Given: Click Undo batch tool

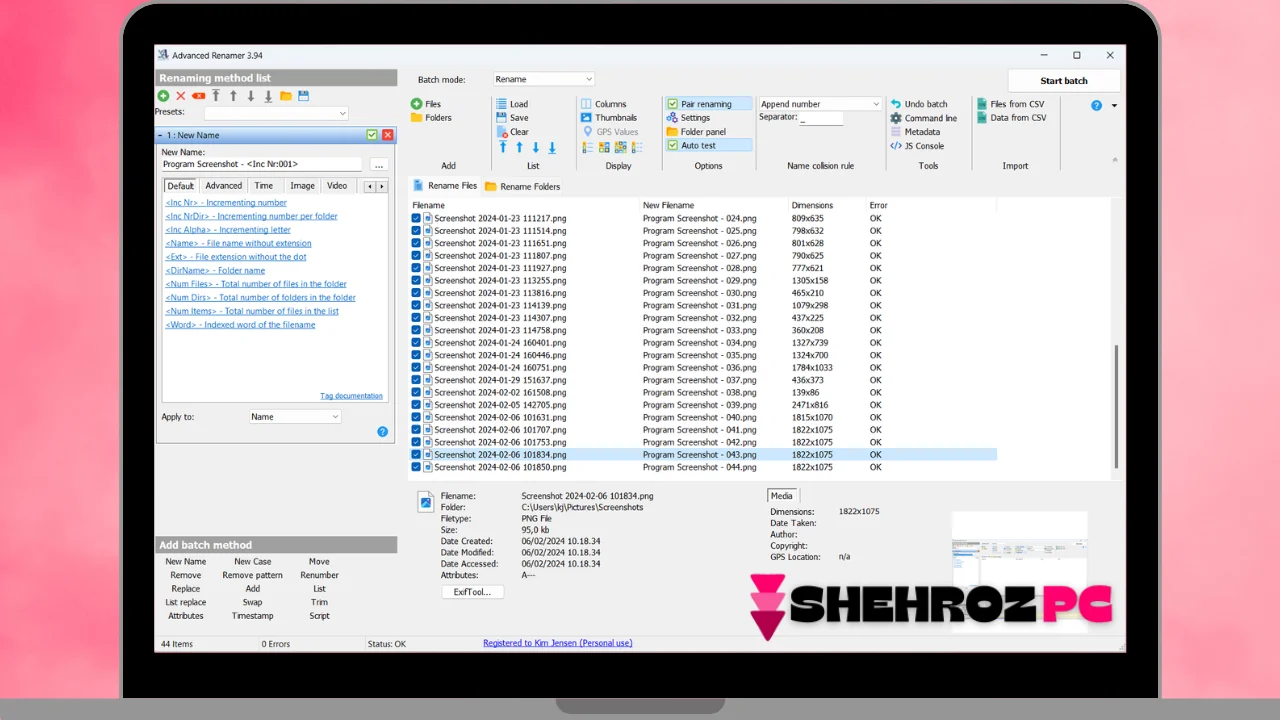Looking at the screenshot, I should [x=919, y=104].
